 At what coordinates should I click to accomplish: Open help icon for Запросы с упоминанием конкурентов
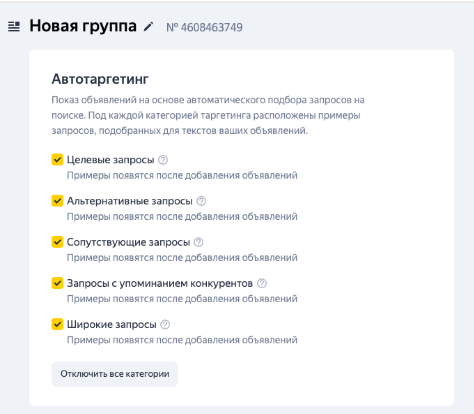coord(262,283)
